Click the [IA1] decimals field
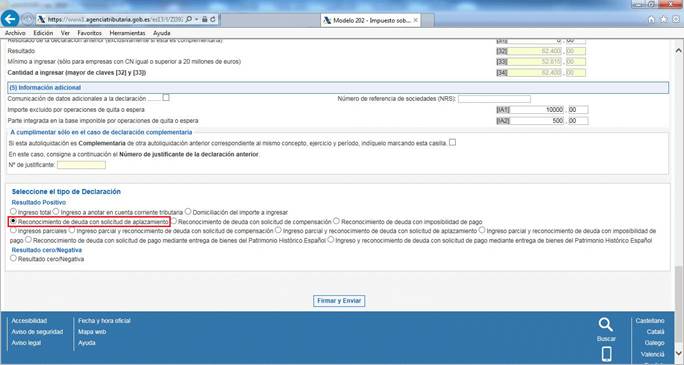Image resolution: width=684 pixels, height=365 pixels. (x=578, y=110)
